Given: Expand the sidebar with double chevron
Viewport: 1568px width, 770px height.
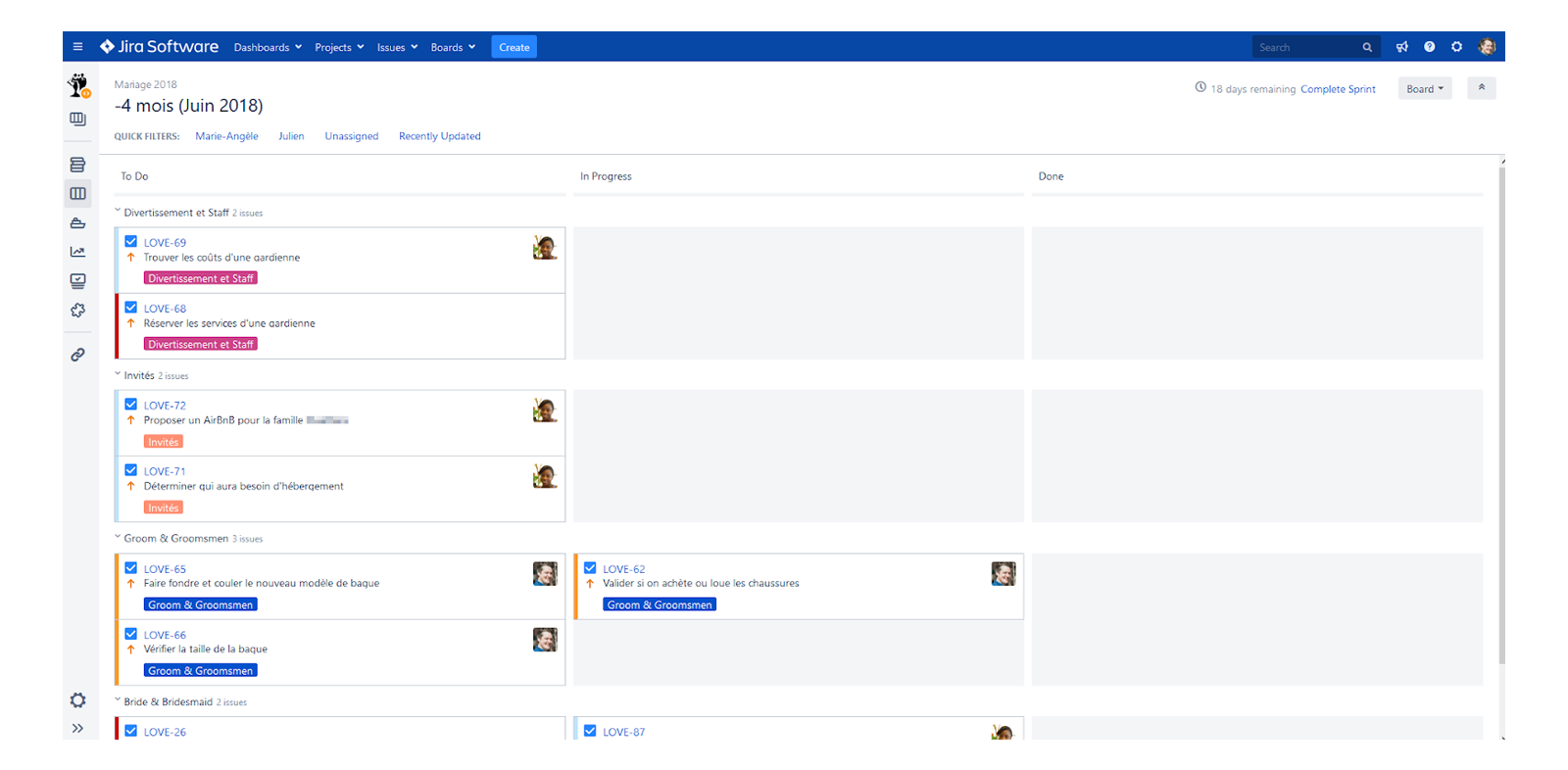Looking at the screenshot, I should click(x=78, y=728).
